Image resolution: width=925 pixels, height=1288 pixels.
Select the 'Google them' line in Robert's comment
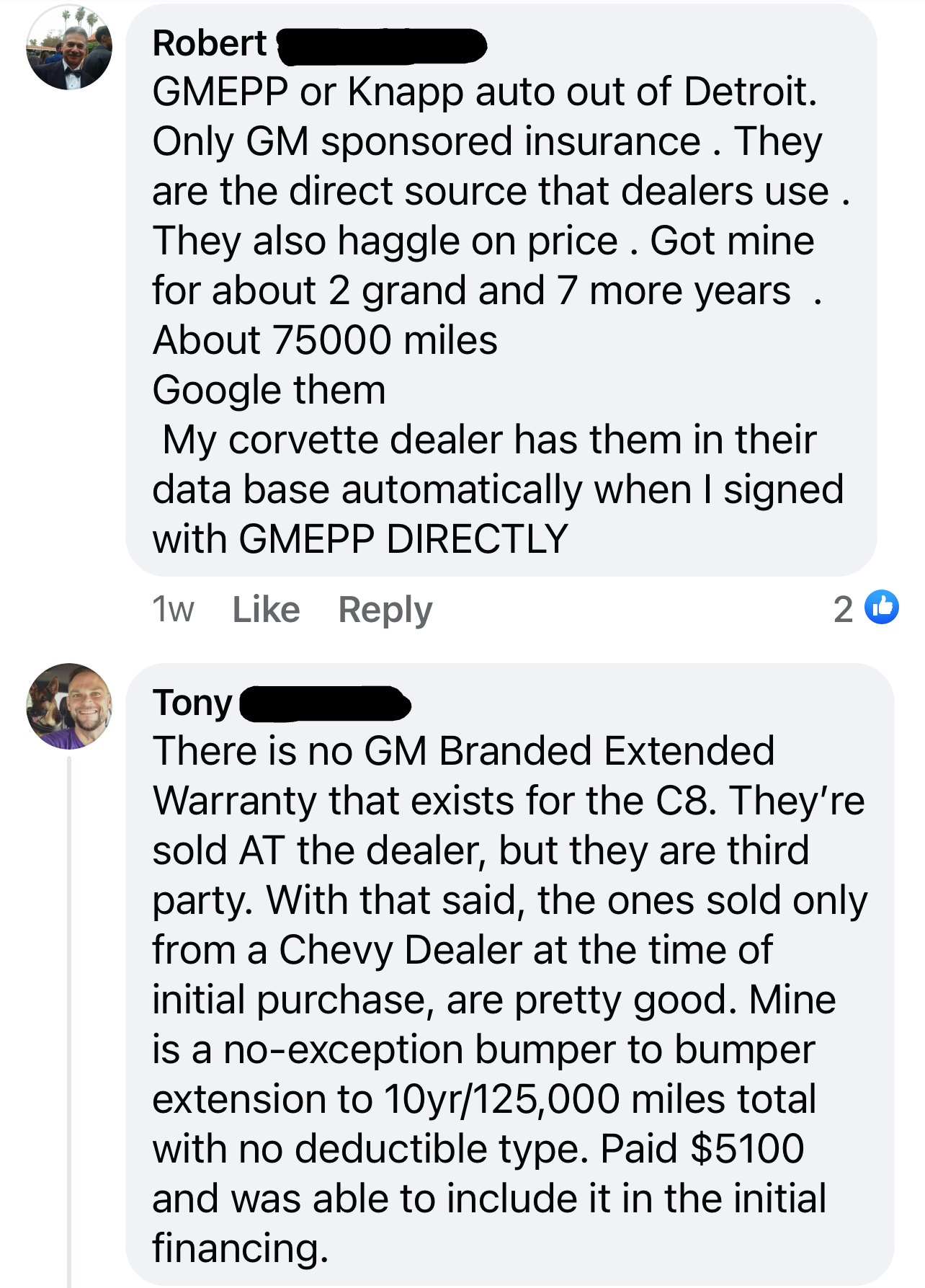click(x=269, y=391)
